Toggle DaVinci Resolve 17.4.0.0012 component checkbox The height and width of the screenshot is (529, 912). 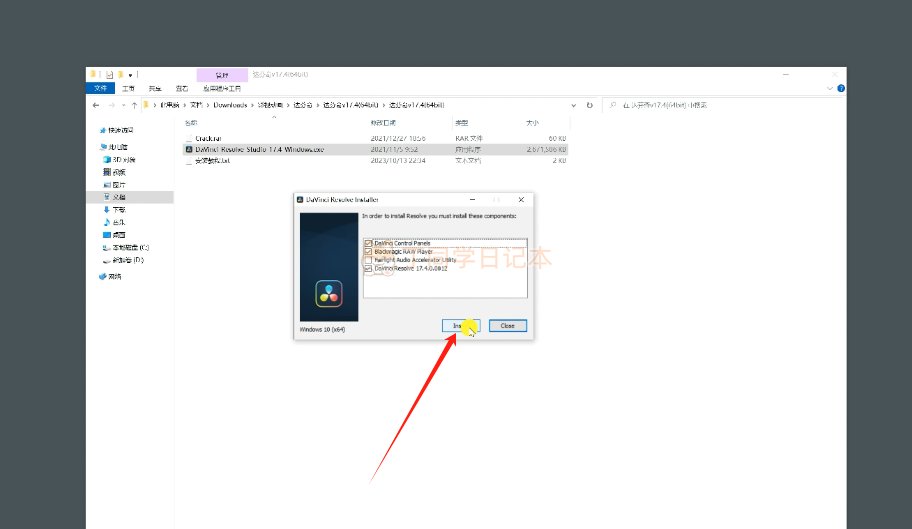[368, 269]
